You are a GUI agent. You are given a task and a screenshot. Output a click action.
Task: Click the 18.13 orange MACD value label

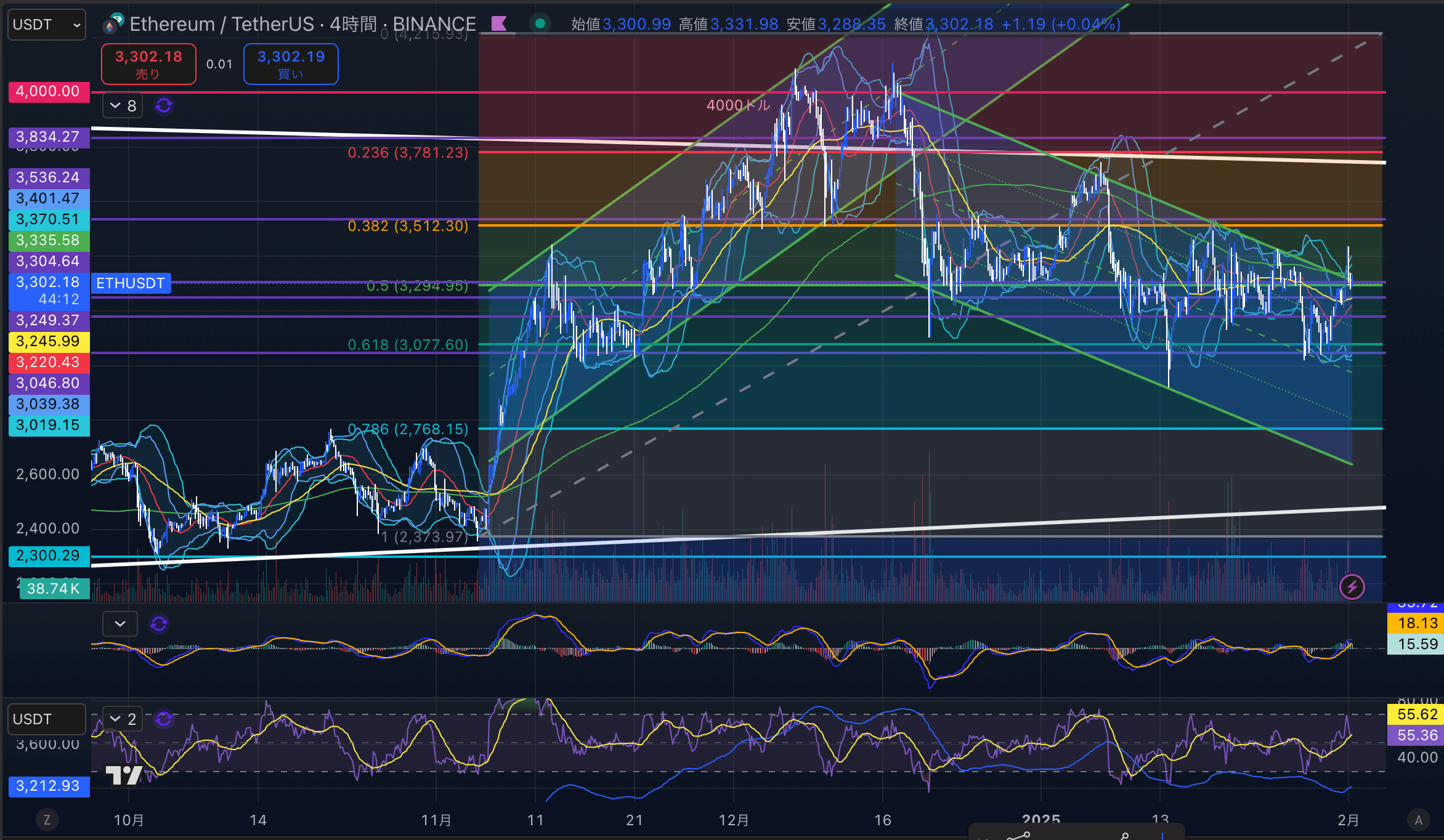click(1415, 624)
